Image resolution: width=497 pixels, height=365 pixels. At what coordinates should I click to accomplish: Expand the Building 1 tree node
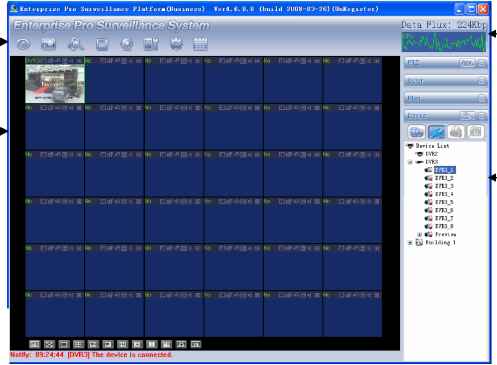pyautogui.click(x=410, y=243)
